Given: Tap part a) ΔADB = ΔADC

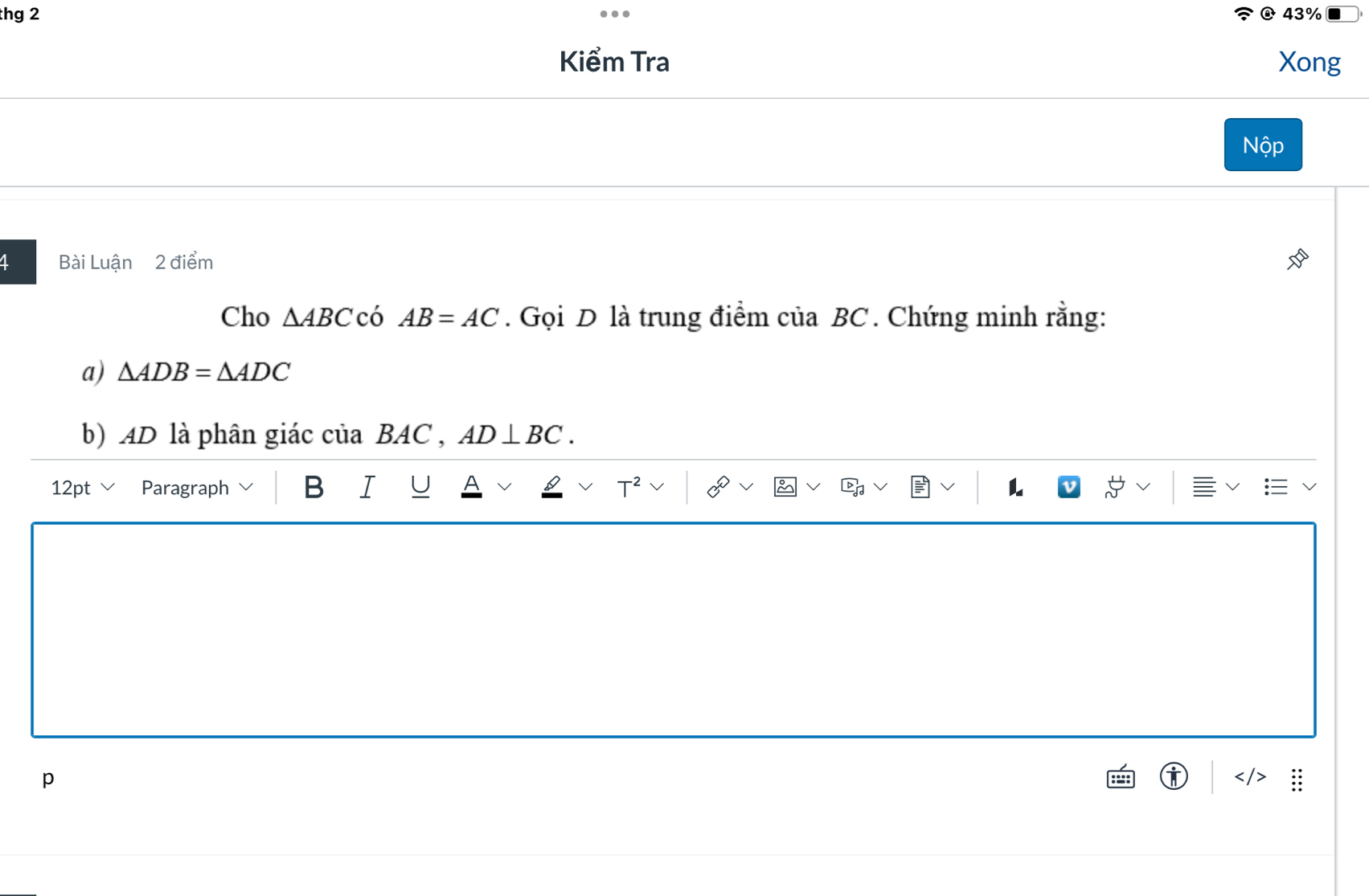Looking at the screenshot, I should click(x=186, y=372).
